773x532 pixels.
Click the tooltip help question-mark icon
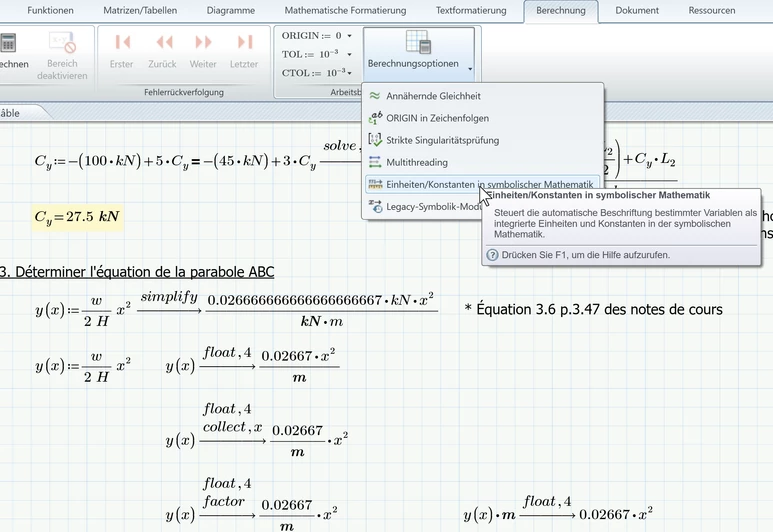click(492, 255)
